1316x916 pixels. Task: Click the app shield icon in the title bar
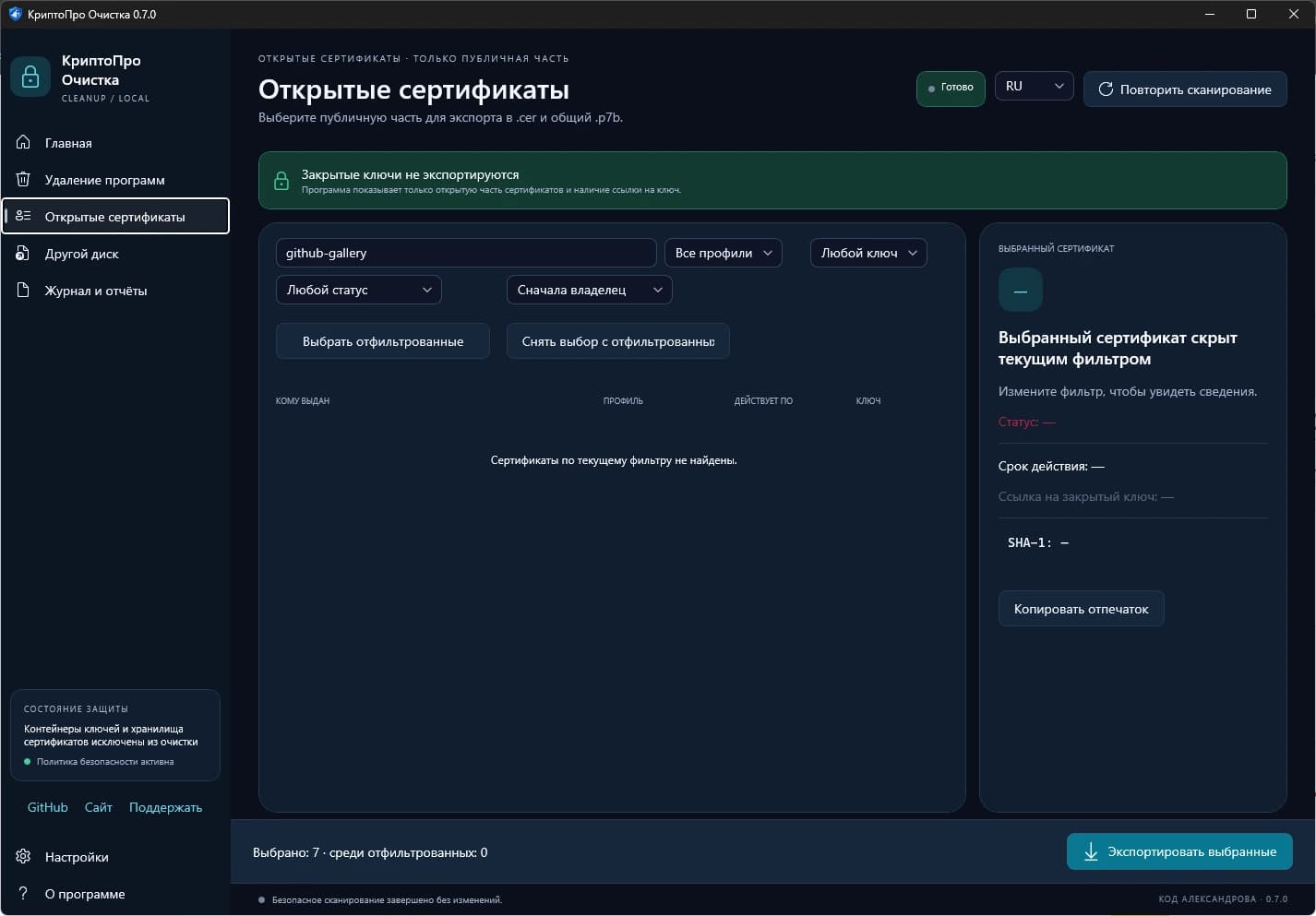[15, 14]
